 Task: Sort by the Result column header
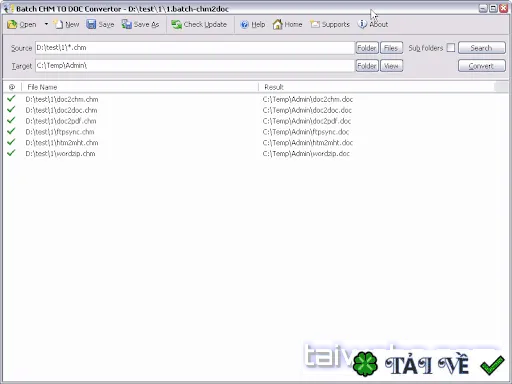click(377, 87)
